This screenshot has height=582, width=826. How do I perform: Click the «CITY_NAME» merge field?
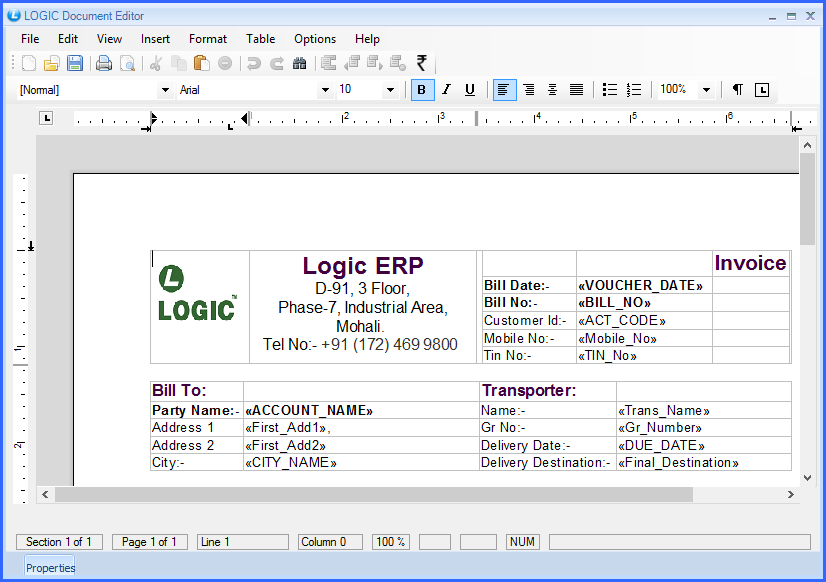291,462
